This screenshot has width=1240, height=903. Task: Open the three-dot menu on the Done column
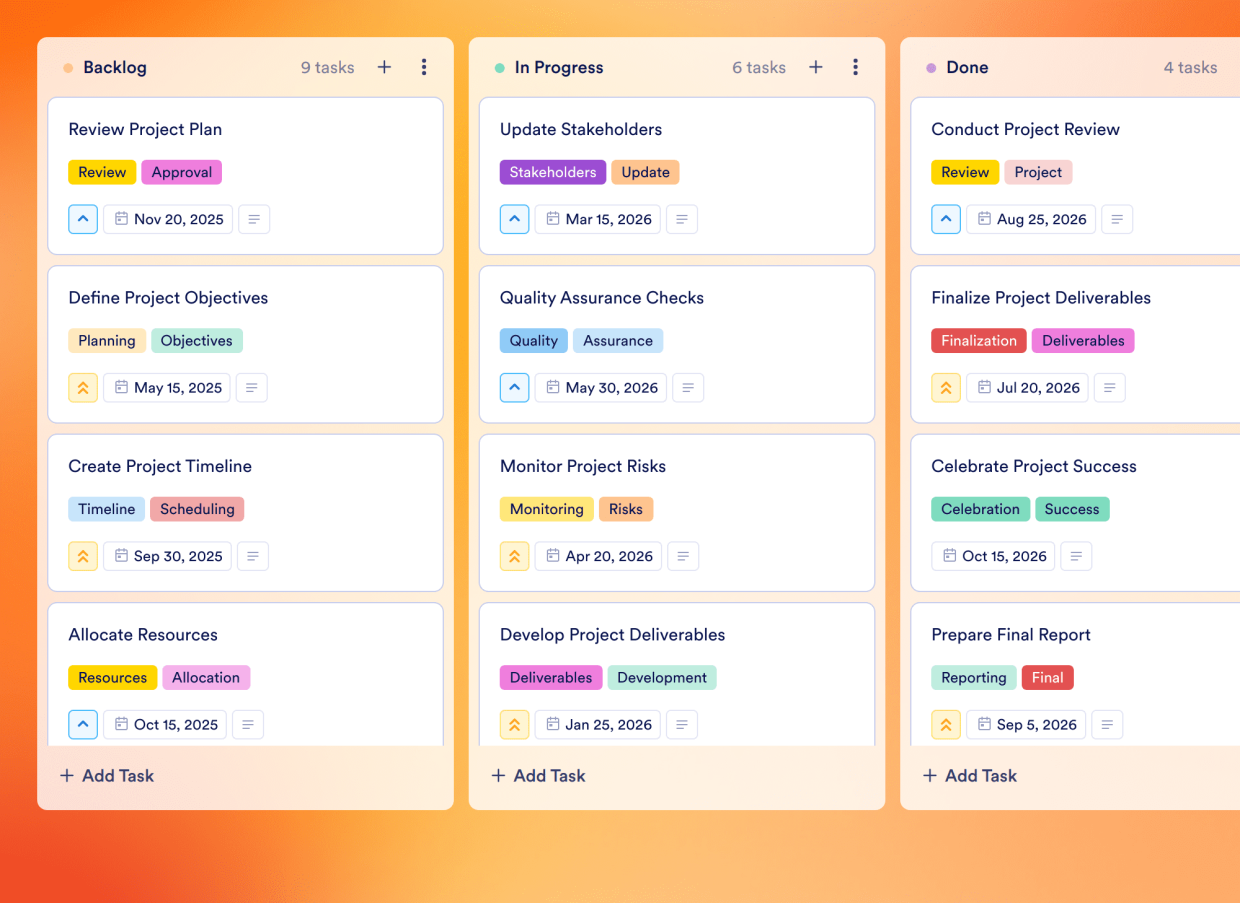click(x=1237, y=67)
